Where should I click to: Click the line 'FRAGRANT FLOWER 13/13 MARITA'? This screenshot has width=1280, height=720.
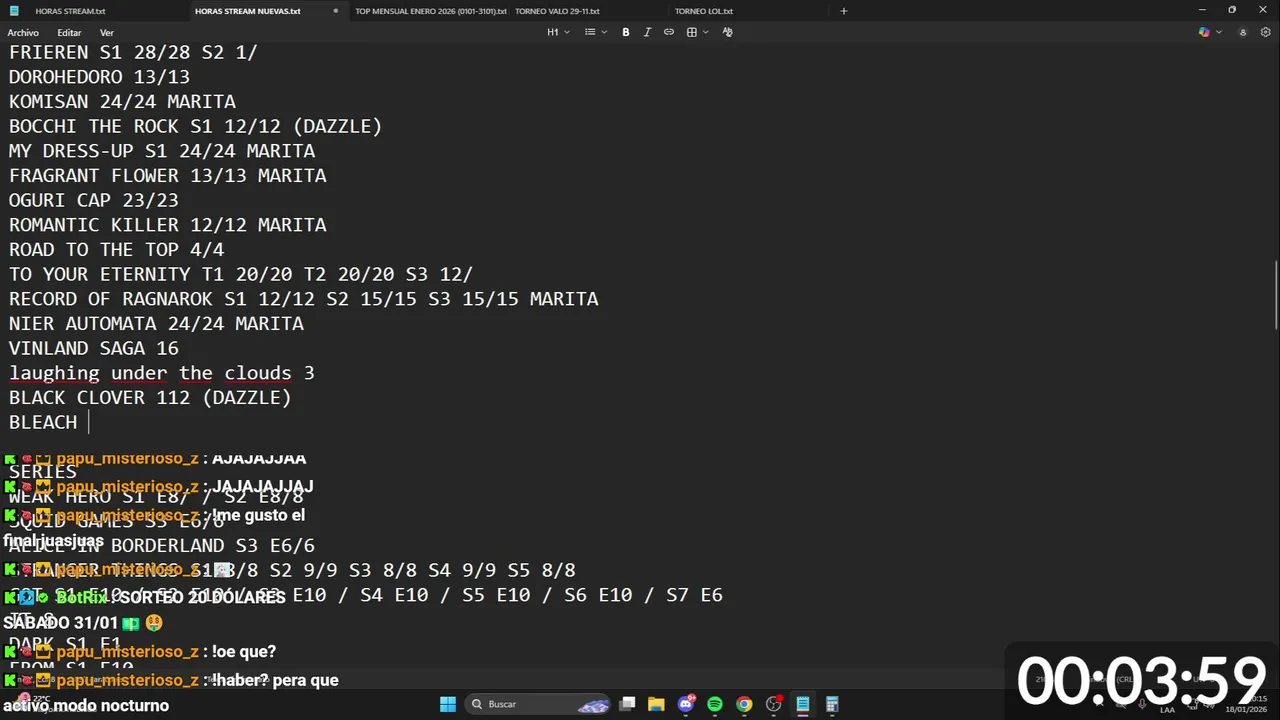click(168, 175)
